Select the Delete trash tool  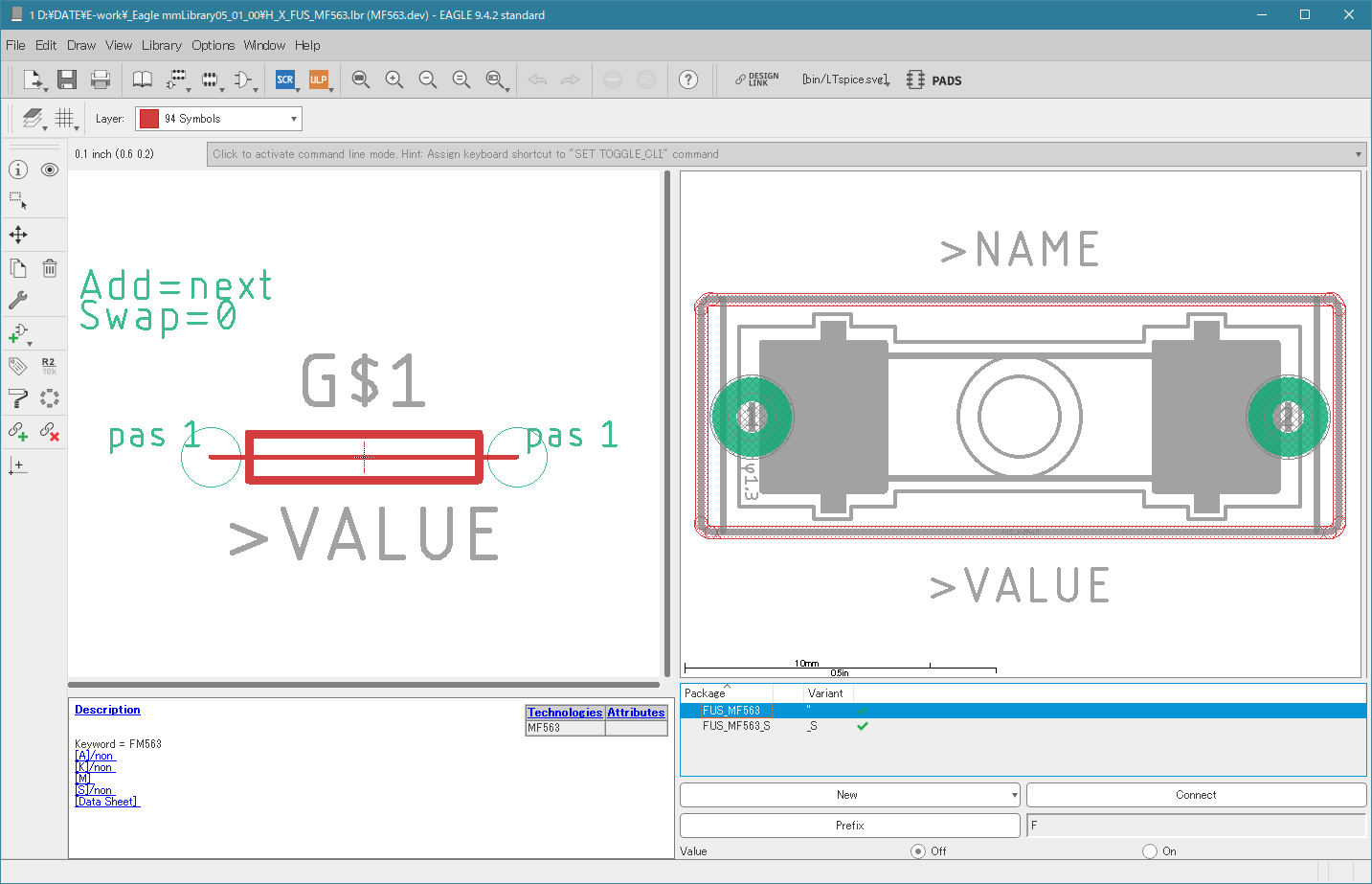click(50, 268)
